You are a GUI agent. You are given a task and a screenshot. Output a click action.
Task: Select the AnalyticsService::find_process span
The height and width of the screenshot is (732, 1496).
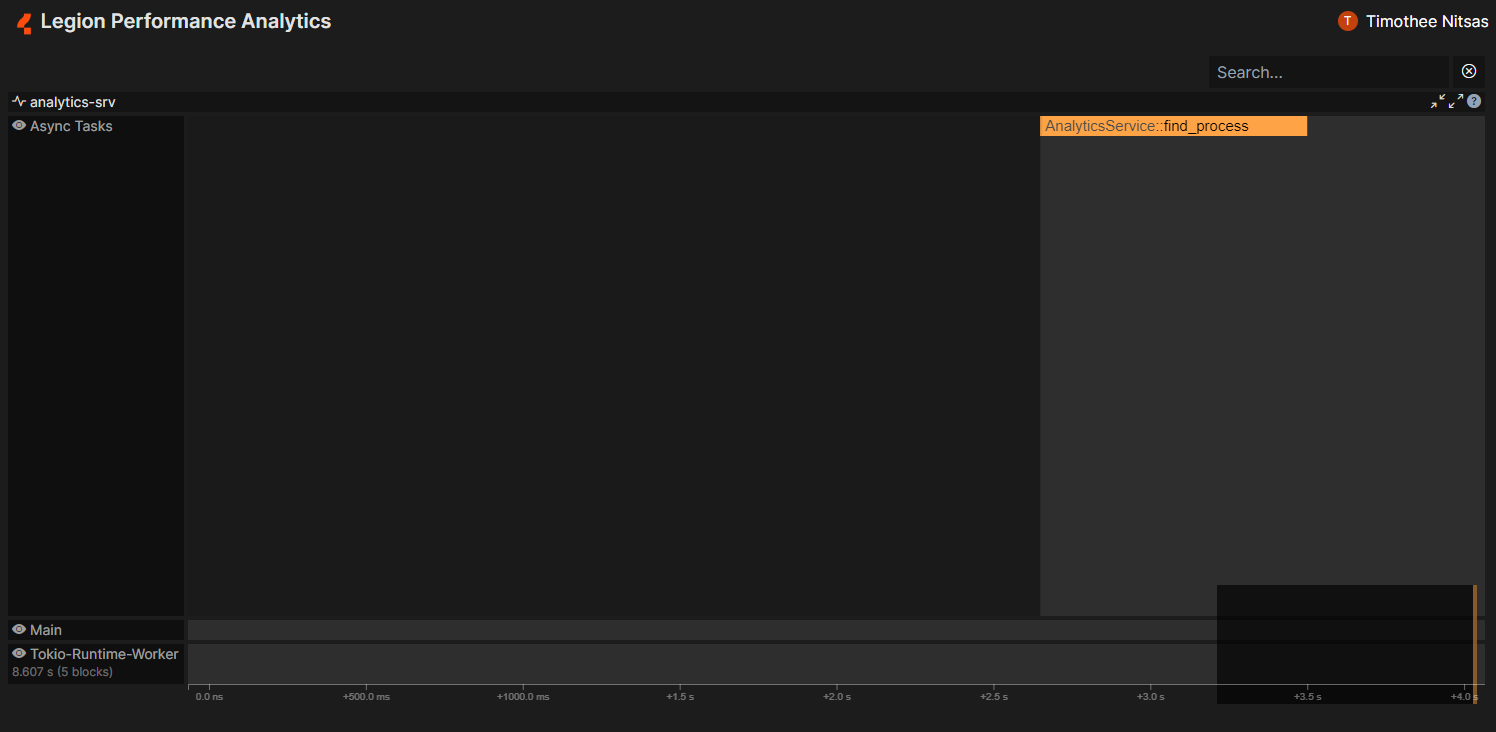pos(1173,126)
